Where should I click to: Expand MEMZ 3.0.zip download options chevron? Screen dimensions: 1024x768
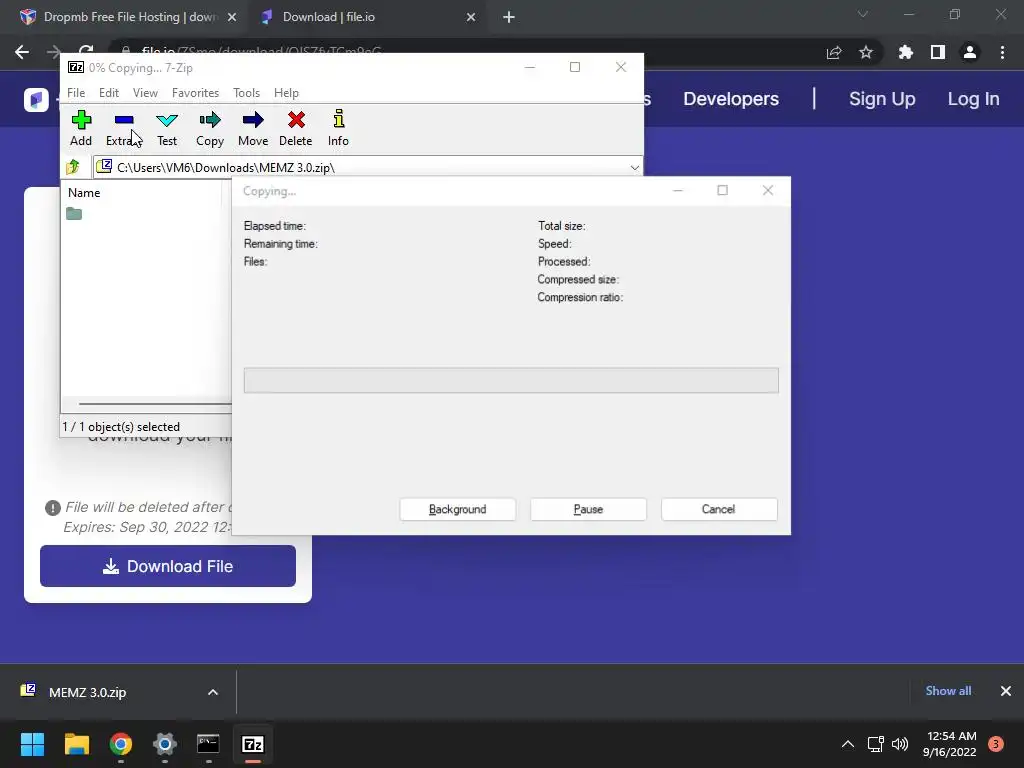coord(213,692)
